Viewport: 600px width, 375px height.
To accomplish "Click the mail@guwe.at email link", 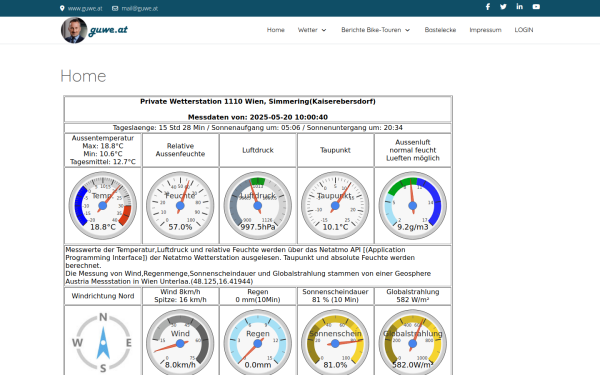I will tap(140, 8).
